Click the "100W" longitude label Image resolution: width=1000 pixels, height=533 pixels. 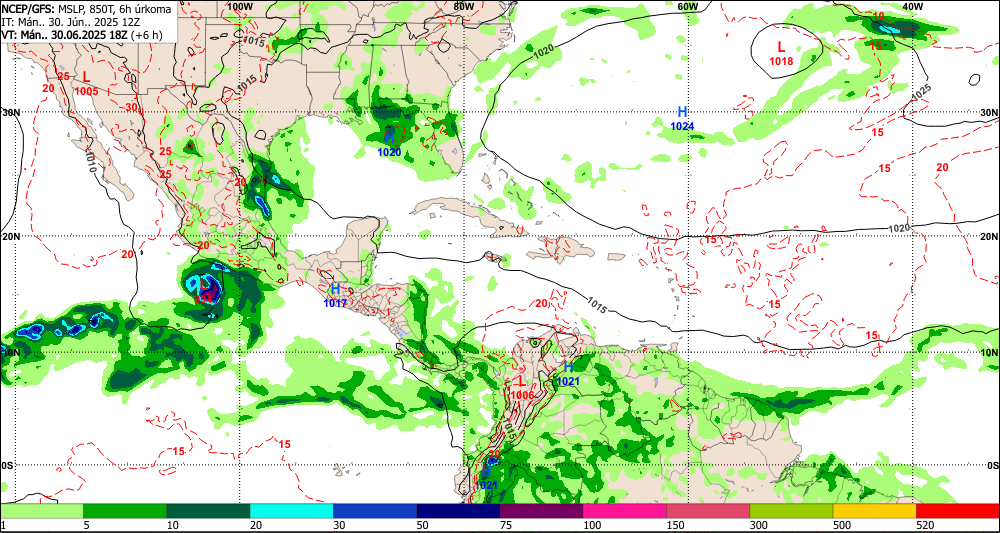tap(240, 6)
